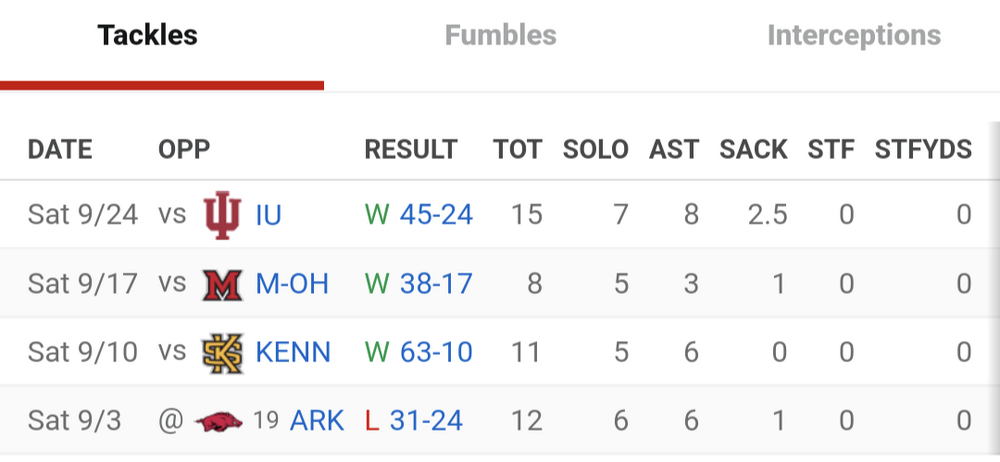Open the ARK team link
Viewport: 1000px width, 462px height.
click(317, 421)
